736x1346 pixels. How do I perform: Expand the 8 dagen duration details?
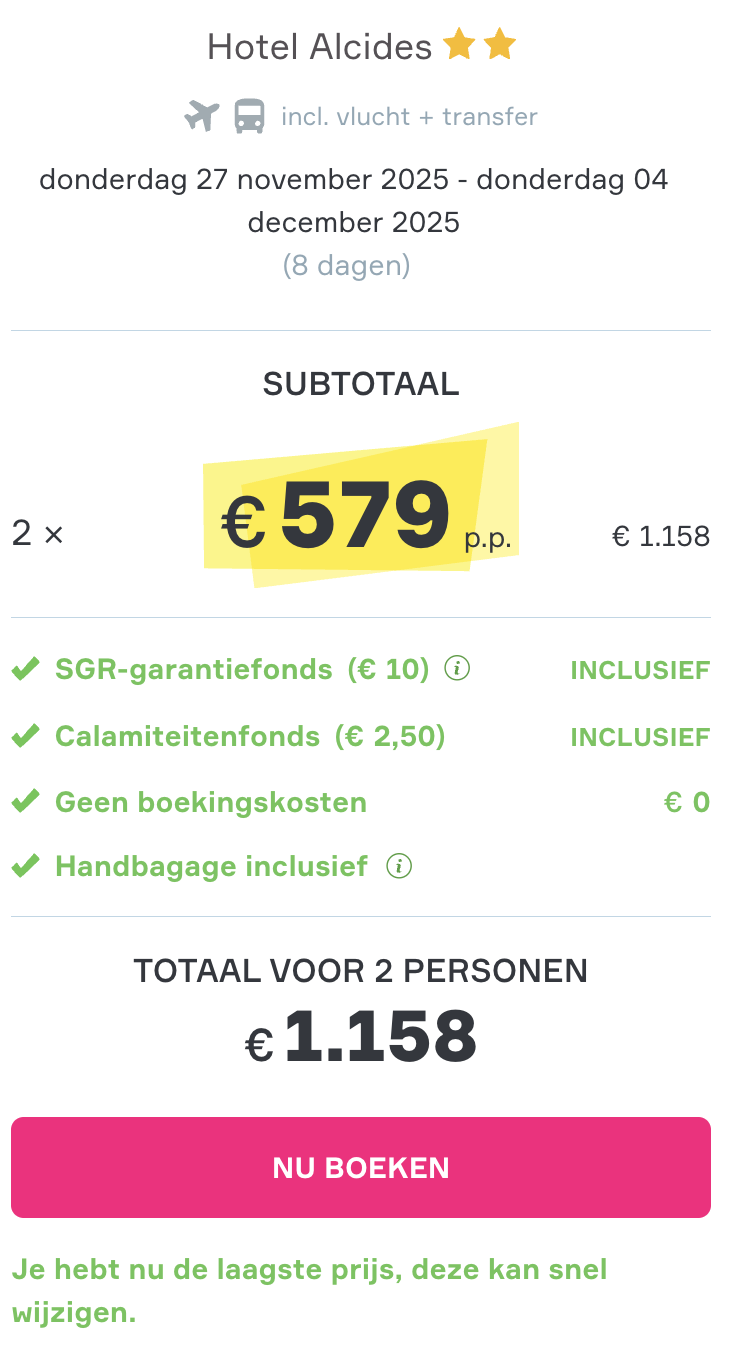(x=347, y=265)
